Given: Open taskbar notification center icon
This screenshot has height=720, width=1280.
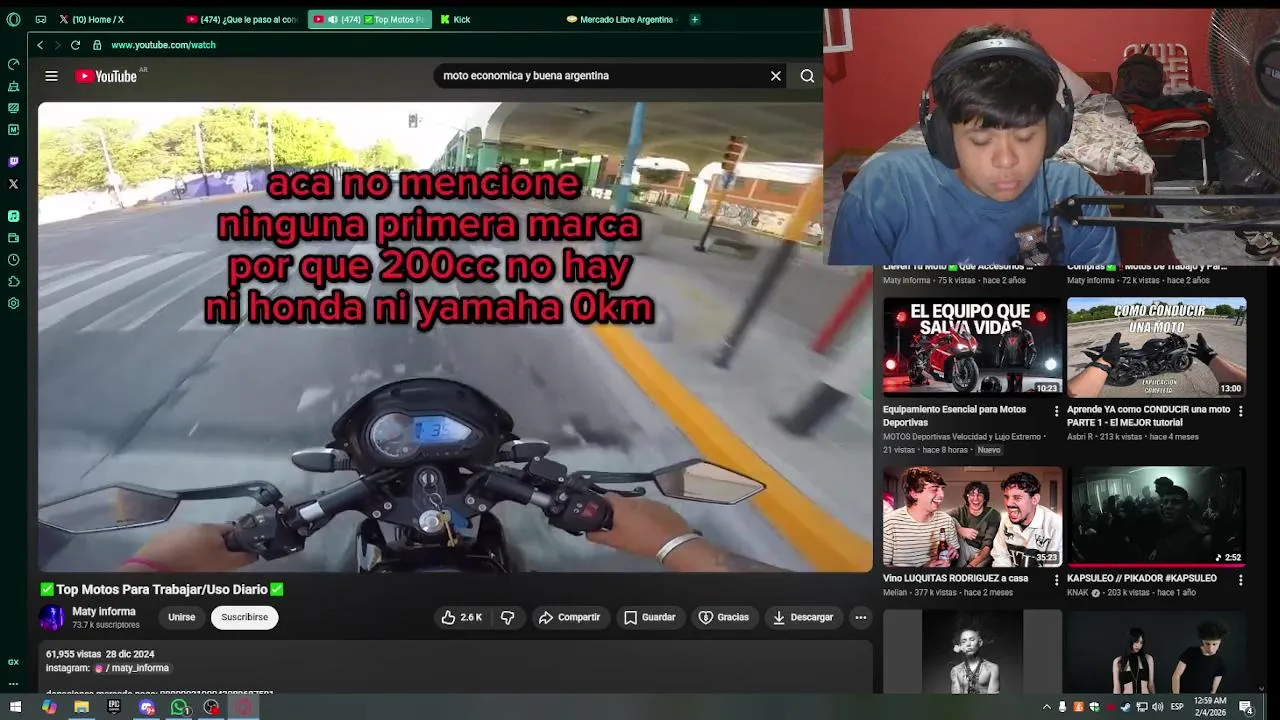Looking at the screenshot, I should pyautogui.click(x=1246, y=707).
